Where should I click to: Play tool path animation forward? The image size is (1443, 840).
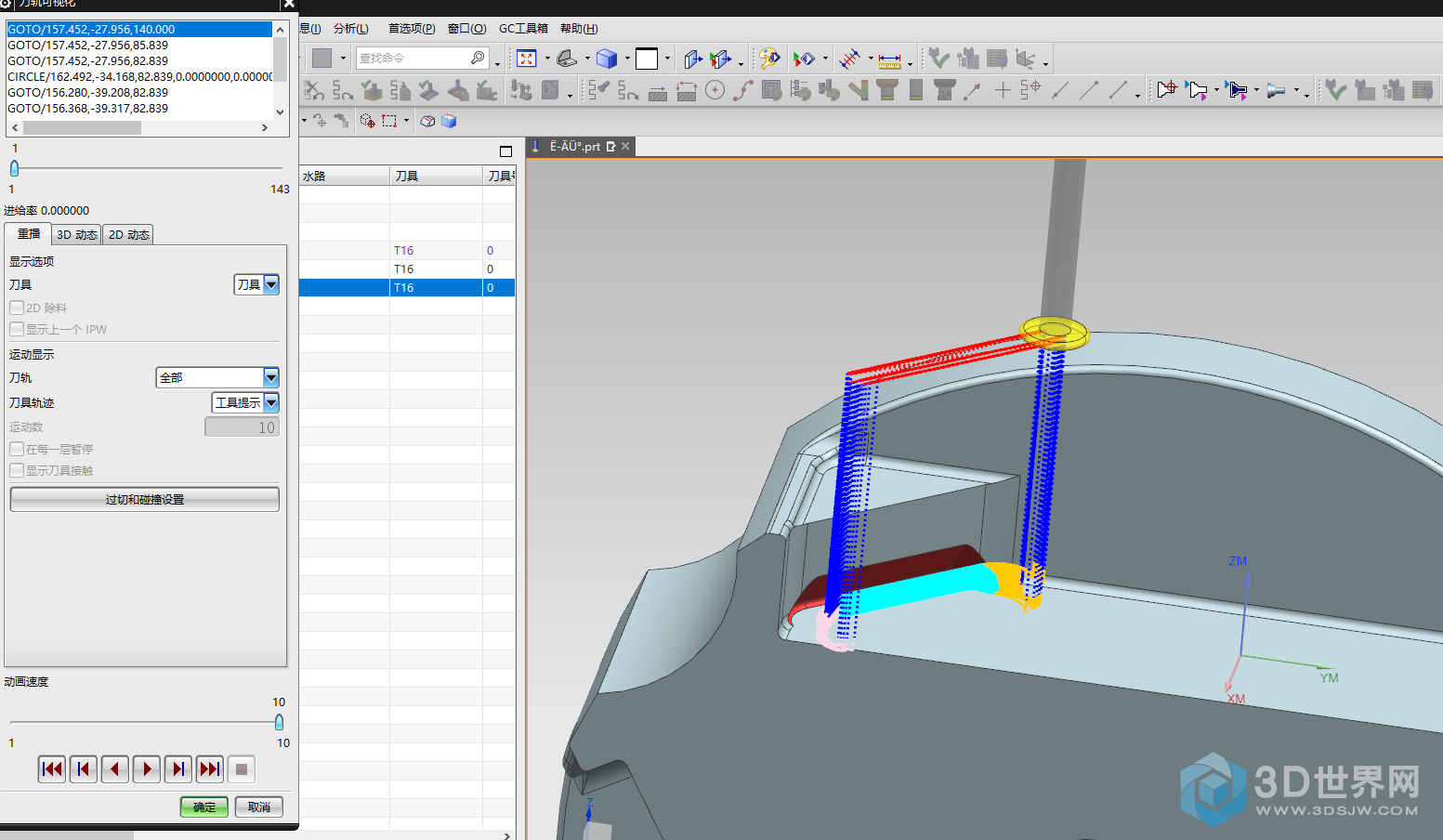(147, 768)
